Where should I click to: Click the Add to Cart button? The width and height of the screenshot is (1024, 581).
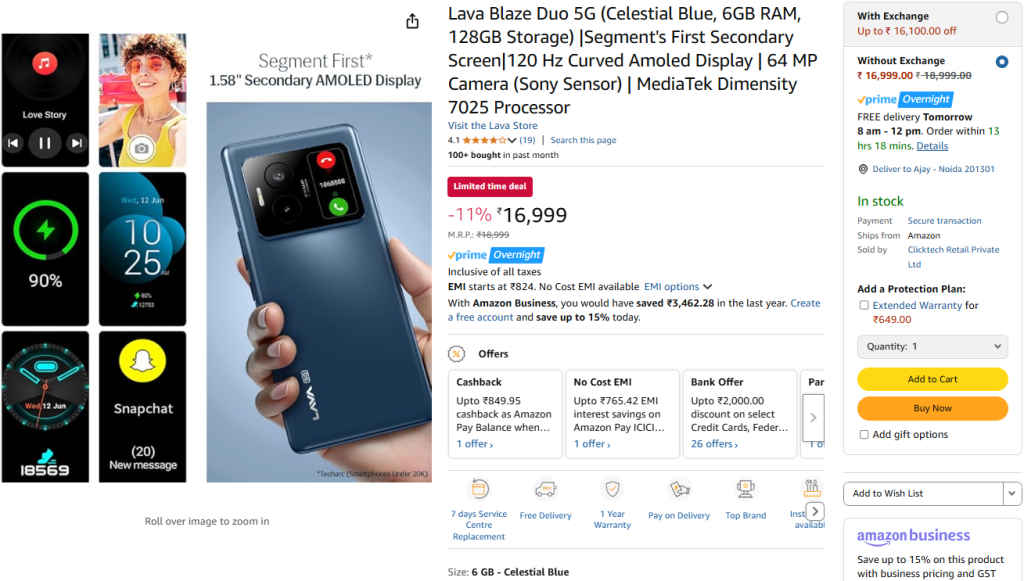(932, 379)
